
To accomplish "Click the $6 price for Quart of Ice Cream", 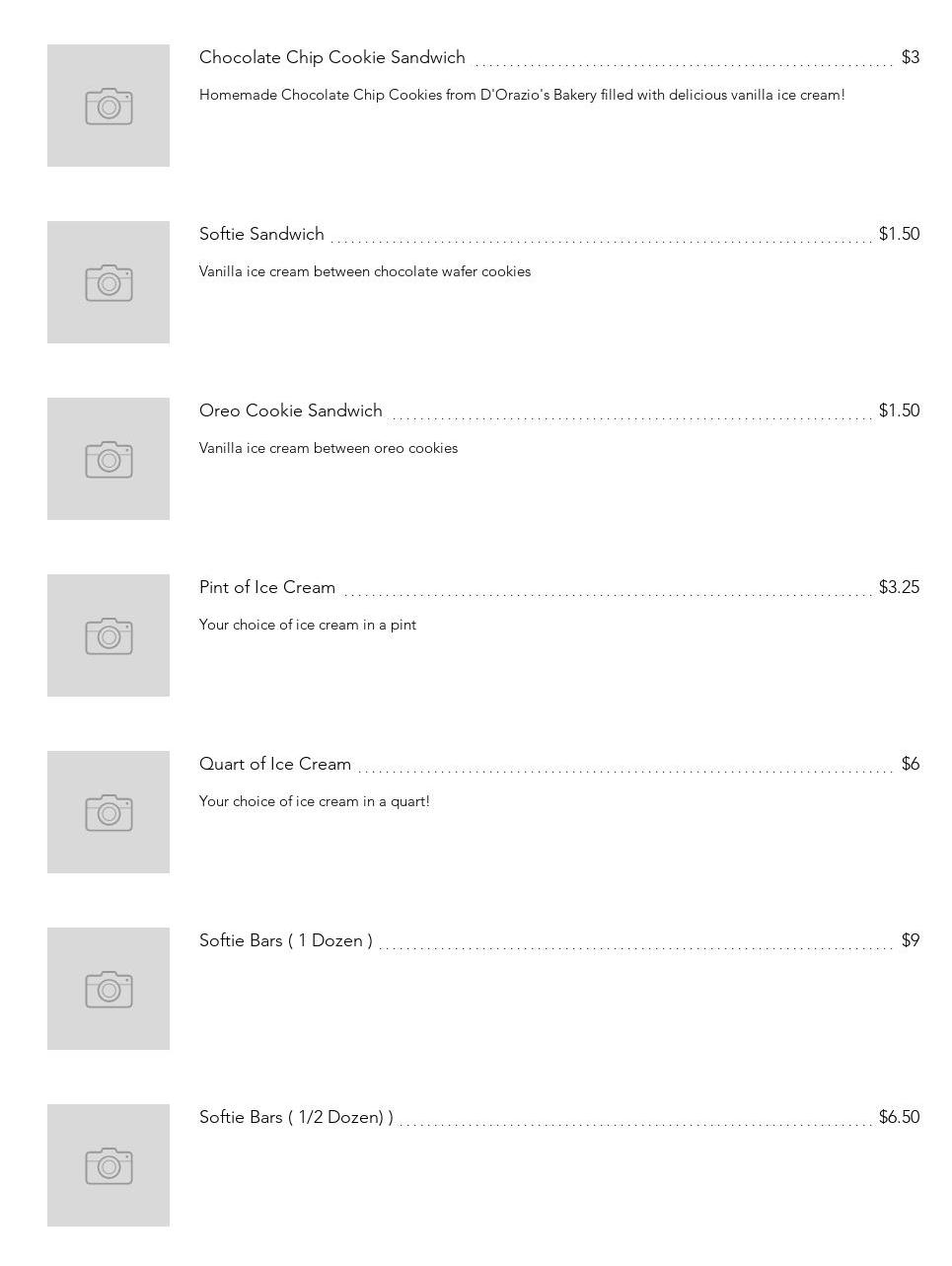I will coord(910,764).
